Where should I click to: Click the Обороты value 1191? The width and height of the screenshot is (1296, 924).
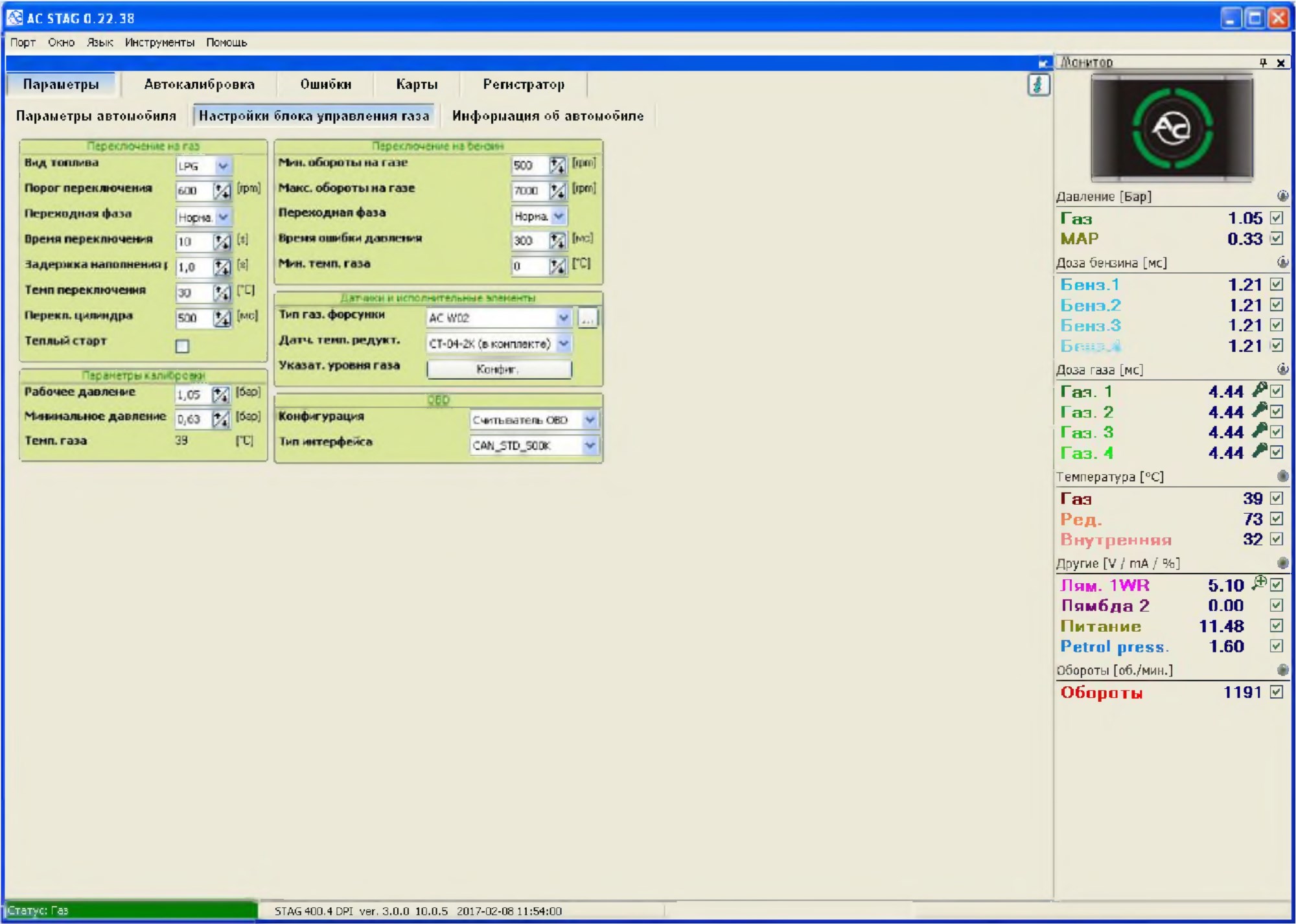pyautogui.click(x=1242, y=692)
